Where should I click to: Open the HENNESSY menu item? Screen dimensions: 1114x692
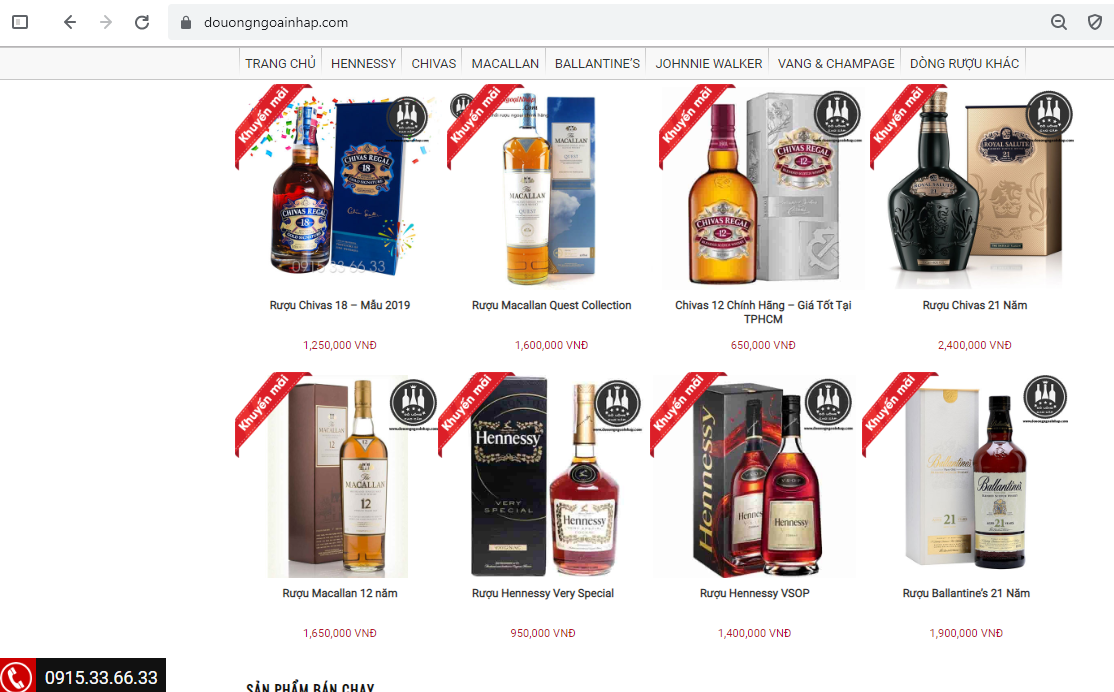tap(363, 64)
